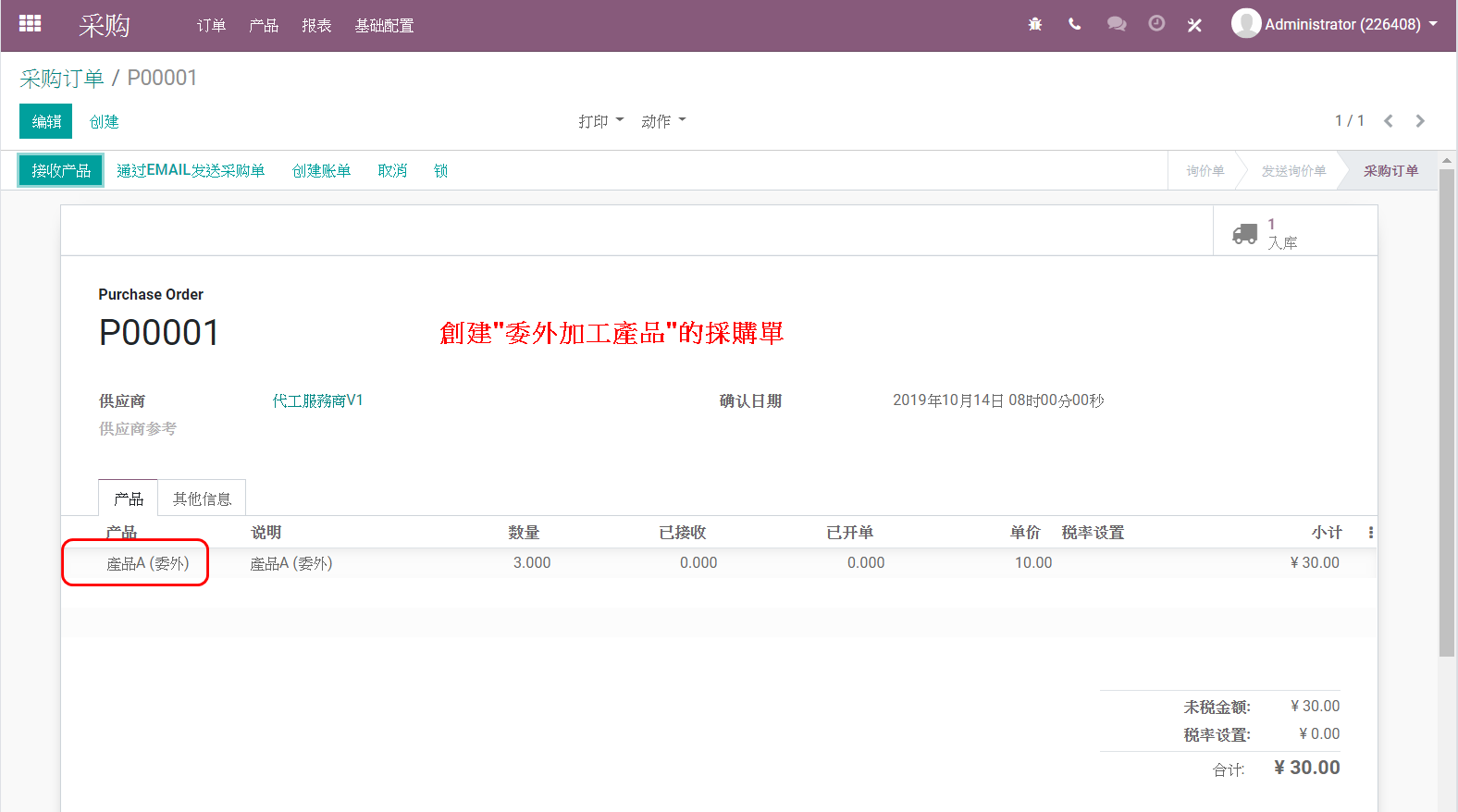
Task: Click the crossed tools icon in navbar
Action: click(x=1195, y=25)
